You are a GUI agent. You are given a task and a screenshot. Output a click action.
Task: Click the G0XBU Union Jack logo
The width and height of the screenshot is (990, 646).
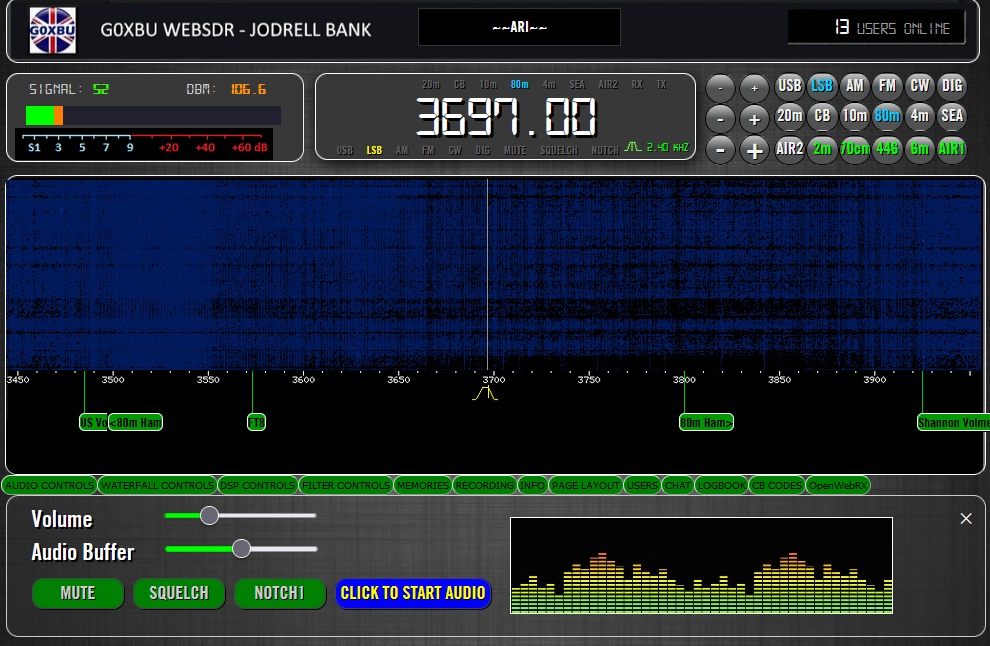[x=52, y=29]
